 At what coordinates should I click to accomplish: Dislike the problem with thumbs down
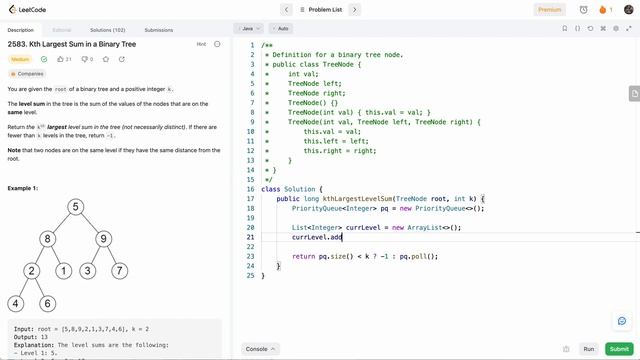click(x=87, y=59)
